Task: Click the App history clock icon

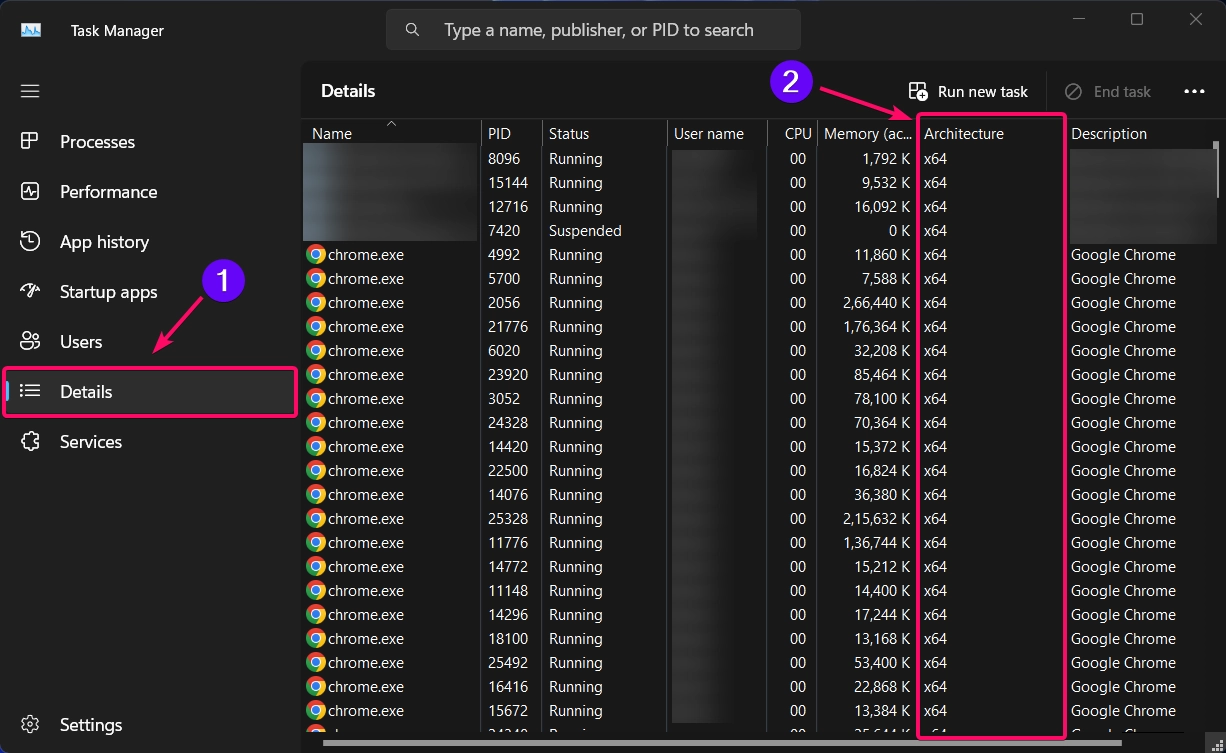Action: pos(30,241)
